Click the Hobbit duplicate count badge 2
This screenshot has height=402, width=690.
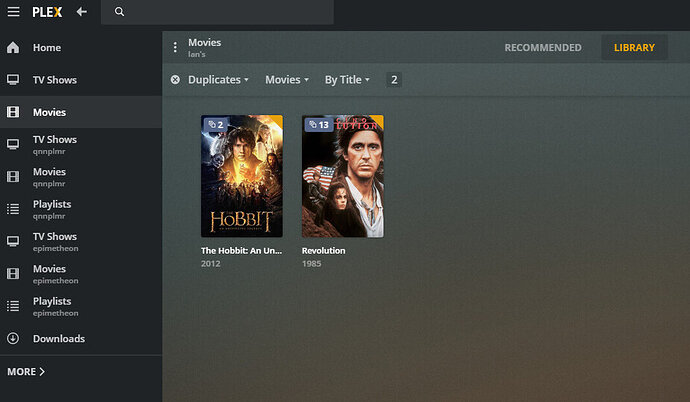click(216, 125)
